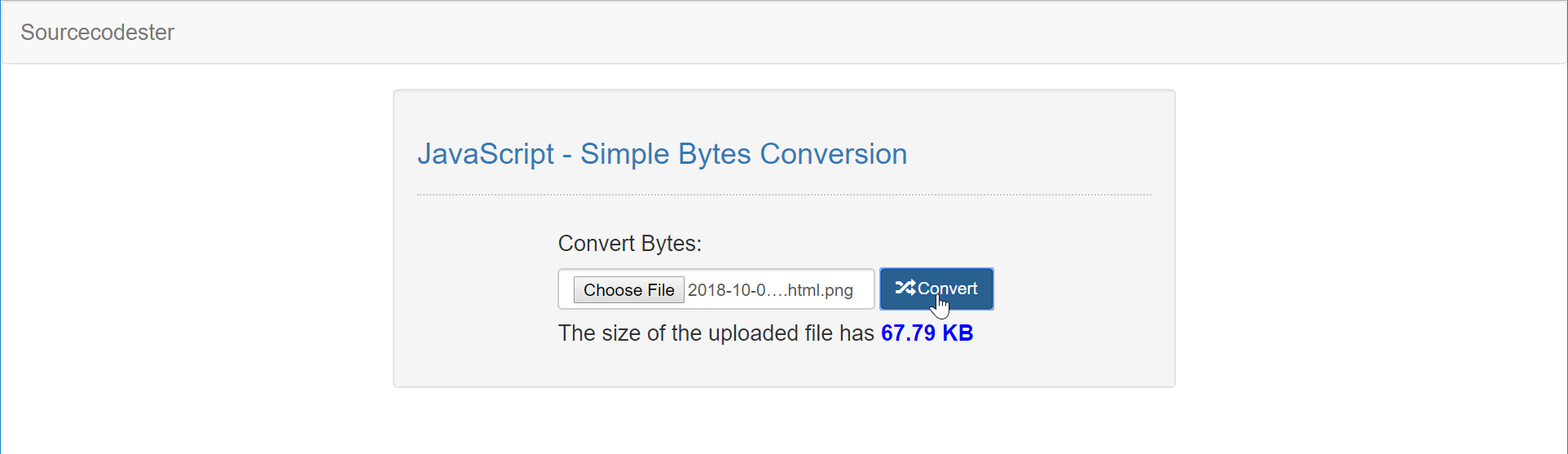Click the Convert Bytes: label
The height and width of the screenshot is (454, 1568).
pos(629,244)
